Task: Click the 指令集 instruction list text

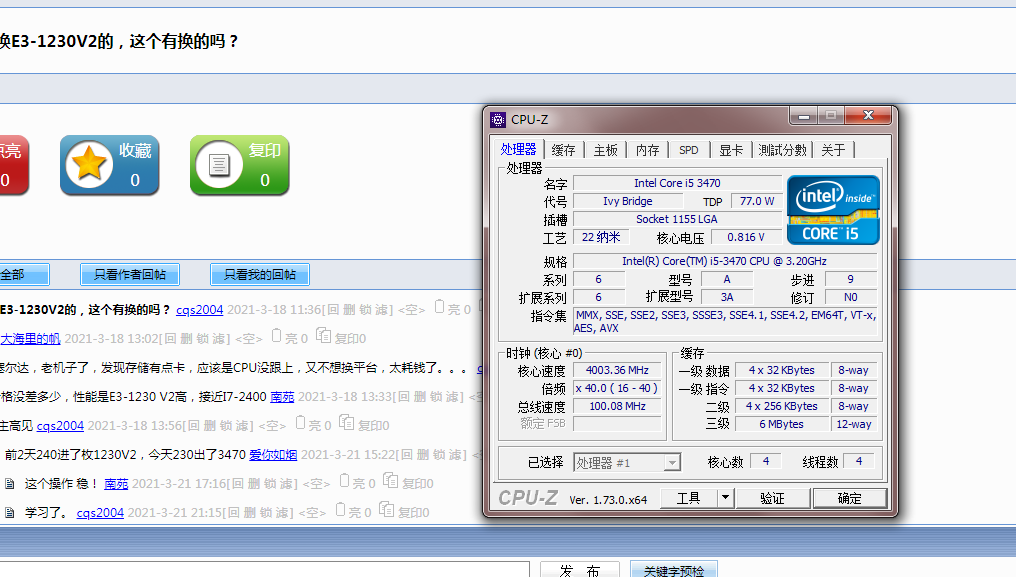Action: pyautogui.click(x=726, y=322)
